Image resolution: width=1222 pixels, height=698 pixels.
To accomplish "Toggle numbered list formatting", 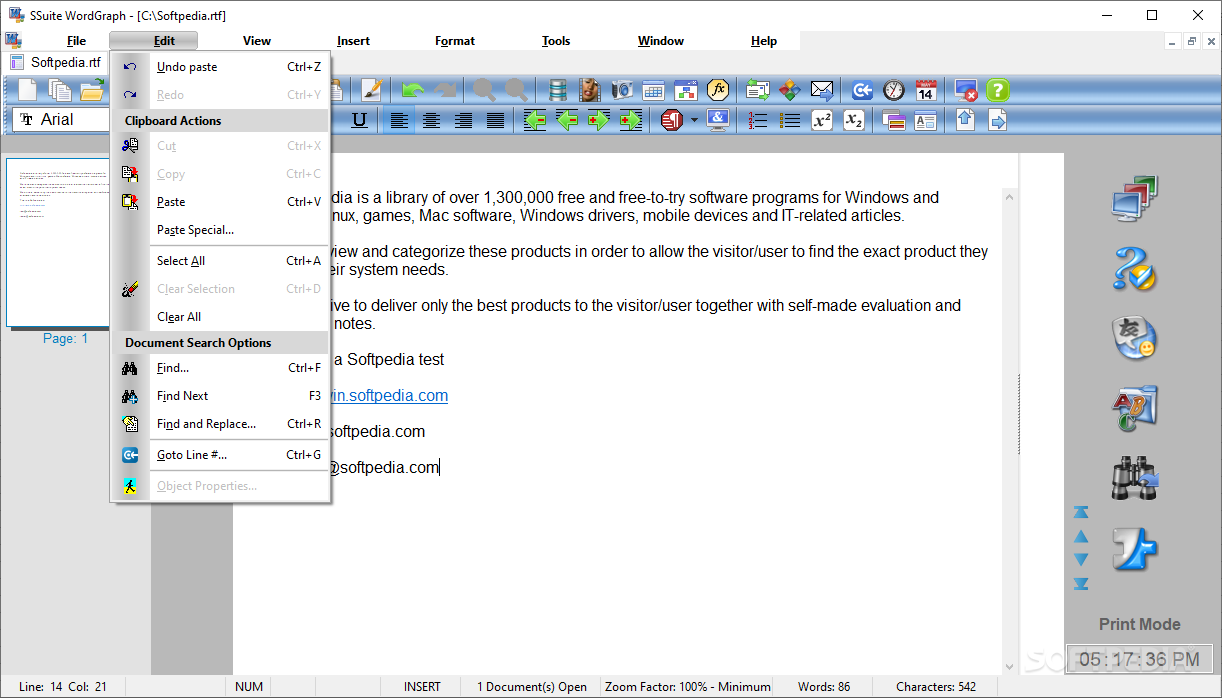I will click(758, 121).
